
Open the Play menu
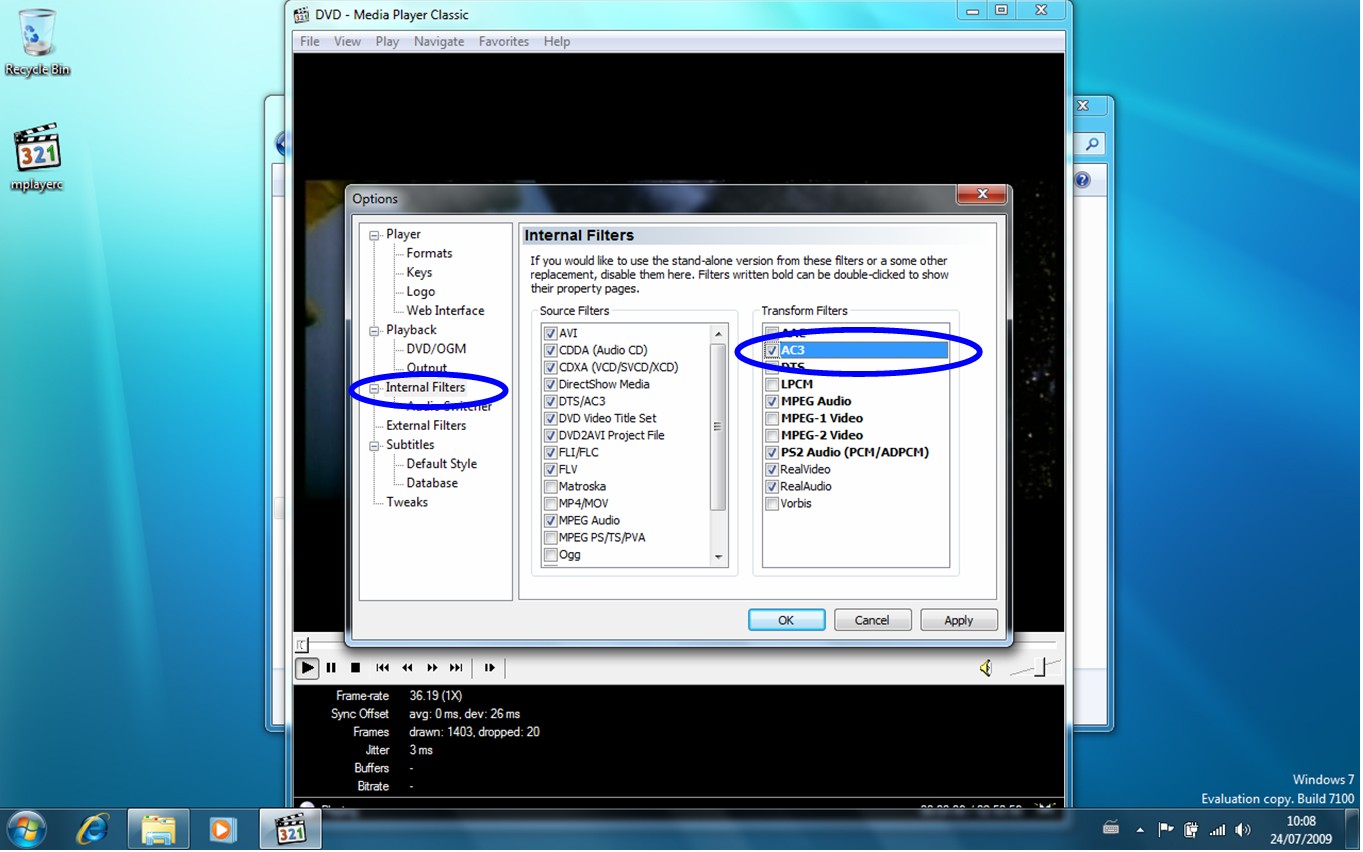(387, 41)
